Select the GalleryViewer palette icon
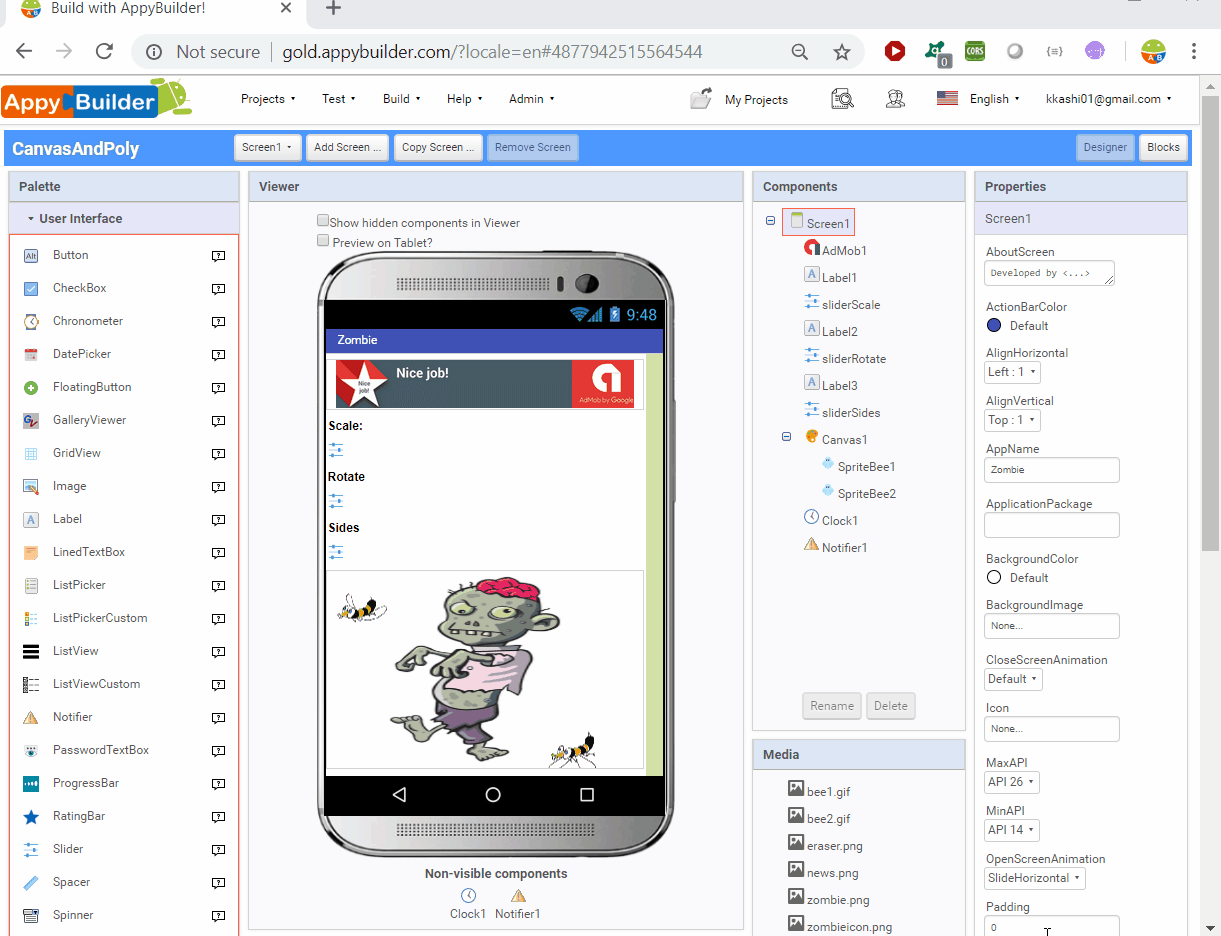Viewport: 1221px width, 936px height. [31, 421]
